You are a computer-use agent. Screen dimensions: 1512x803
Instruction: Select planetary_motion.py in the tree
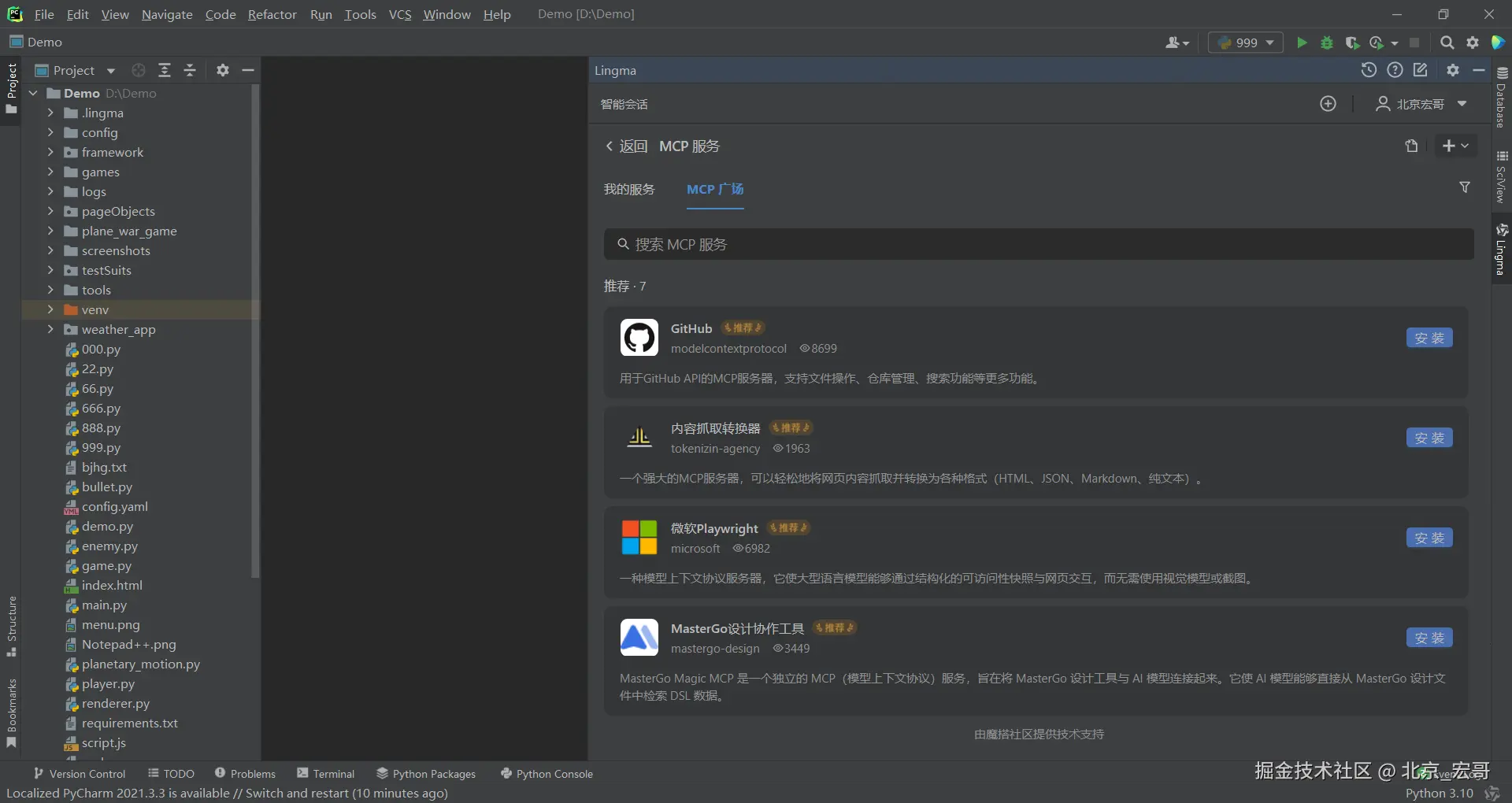click(x=141, y=664)
